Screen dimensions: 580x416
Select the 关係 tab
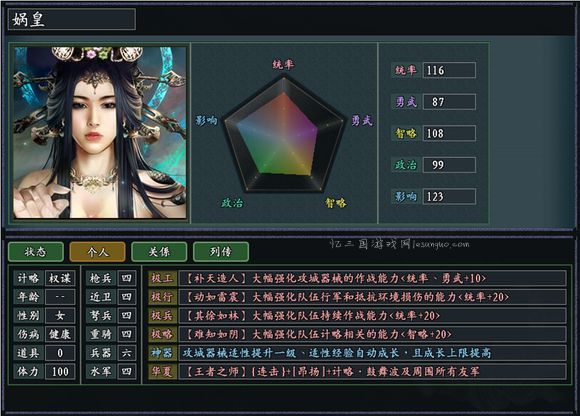(159, 252)
